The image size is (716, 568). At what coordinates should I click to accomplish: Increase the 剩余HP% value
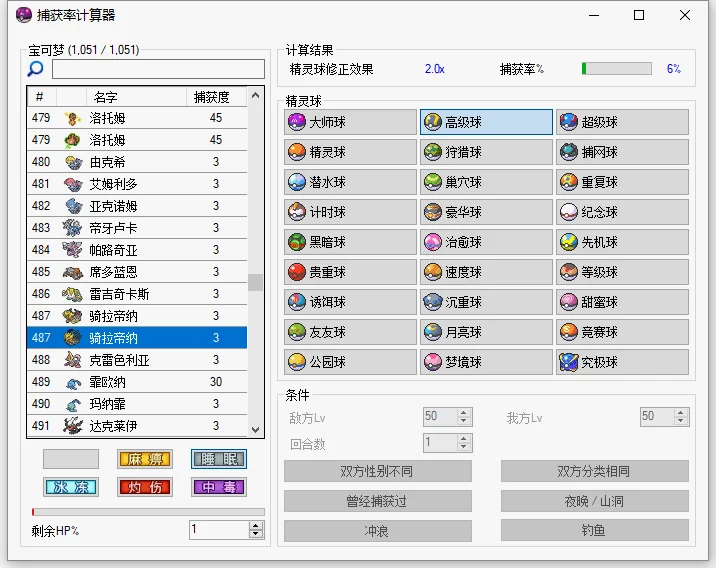tap(256, 526)
